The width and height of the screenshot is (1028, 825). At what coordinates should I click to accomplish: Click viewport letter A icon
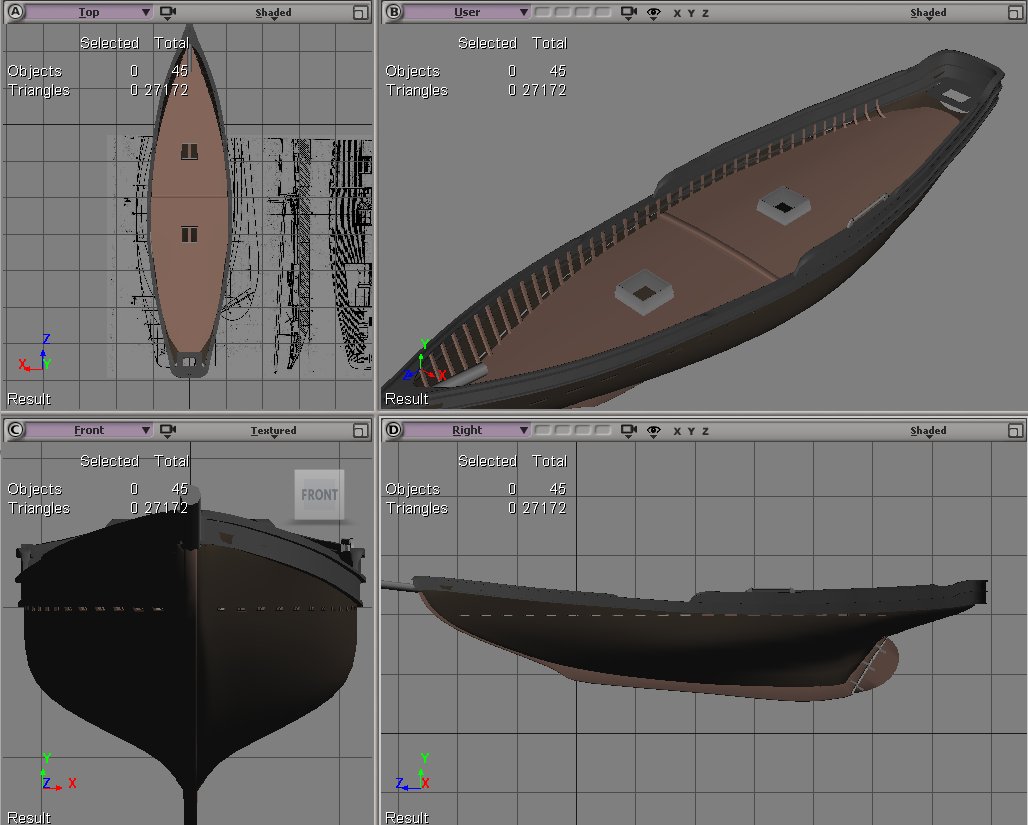coord(15,13)
